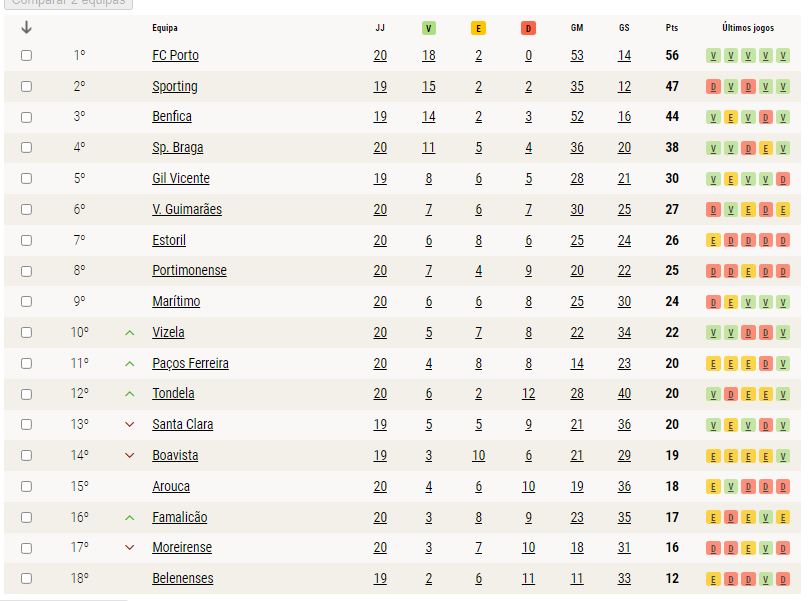811x601 pixels.
Task: Click the red D losses column header icon
Action: coord(528,28)
